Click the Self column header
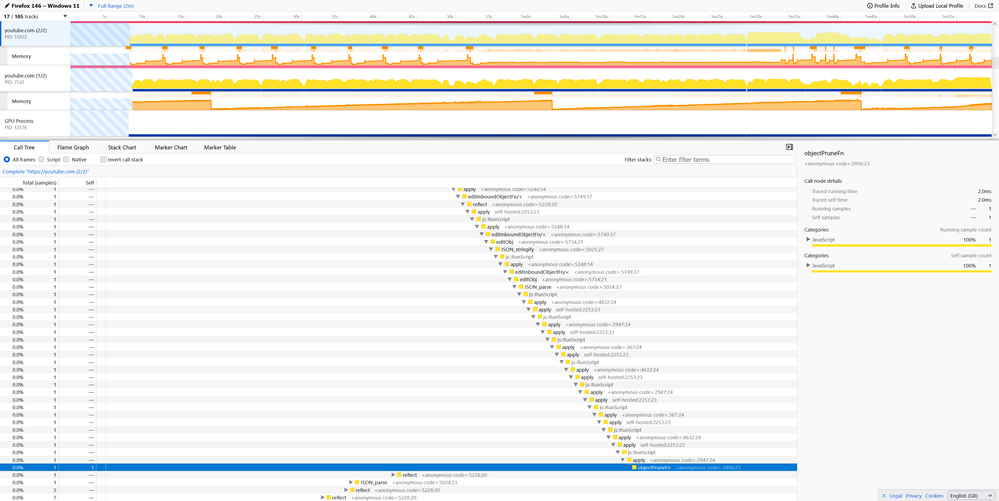 coord(90,182)
